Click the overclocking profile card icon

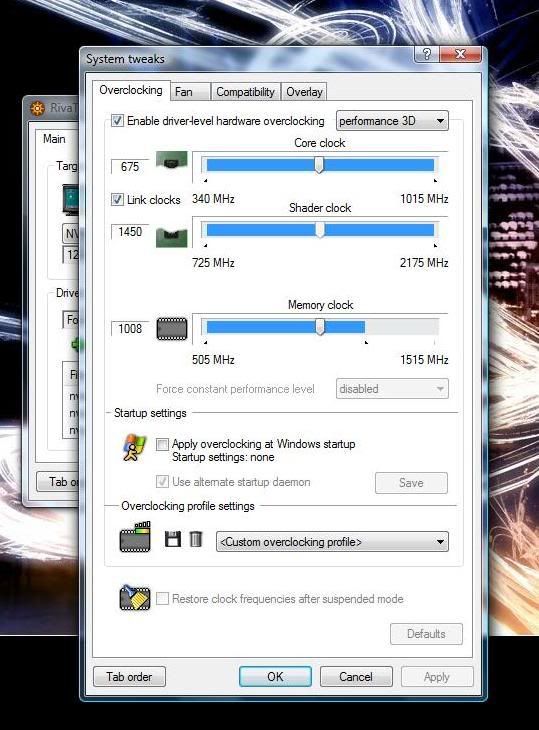pos(135,537)
